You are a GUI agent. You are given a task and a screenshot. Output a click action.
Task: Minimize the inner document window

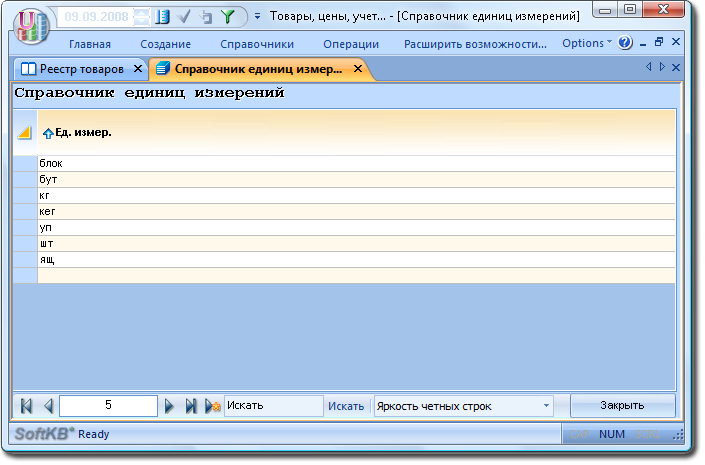coord(643,43)
